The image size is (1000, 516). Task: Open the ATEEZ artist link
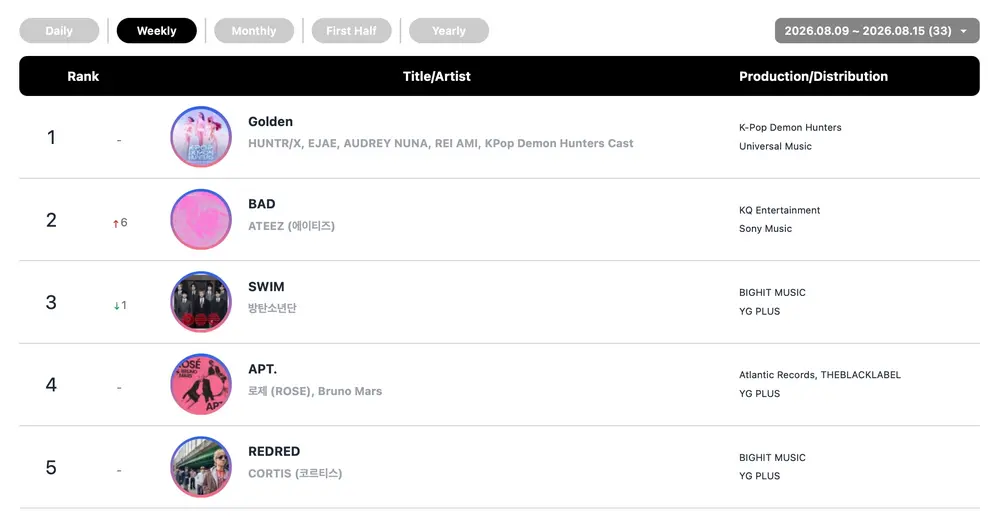click(x=291, y=226)
